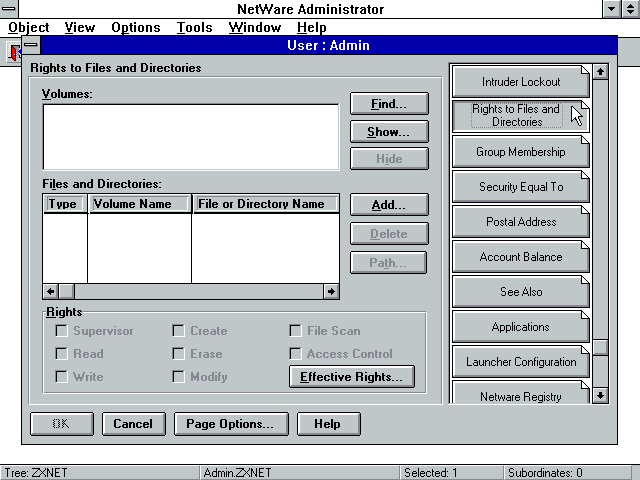The height and width of the screenshot is (480, 640).
Task: Click the Volume Name column header
Action: coord(139,204)
